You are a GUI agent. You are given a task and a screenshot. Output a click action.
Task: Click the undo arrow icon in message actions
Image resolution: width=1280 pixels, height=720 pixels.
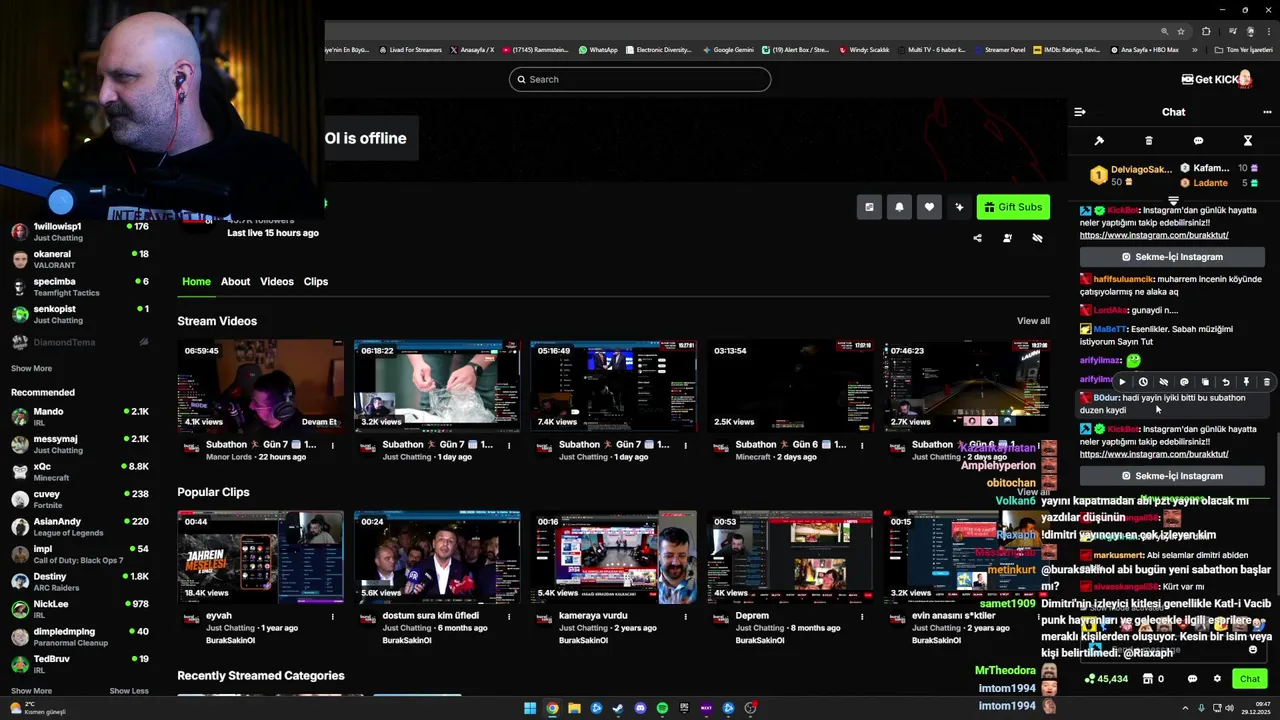(1226, 382)
